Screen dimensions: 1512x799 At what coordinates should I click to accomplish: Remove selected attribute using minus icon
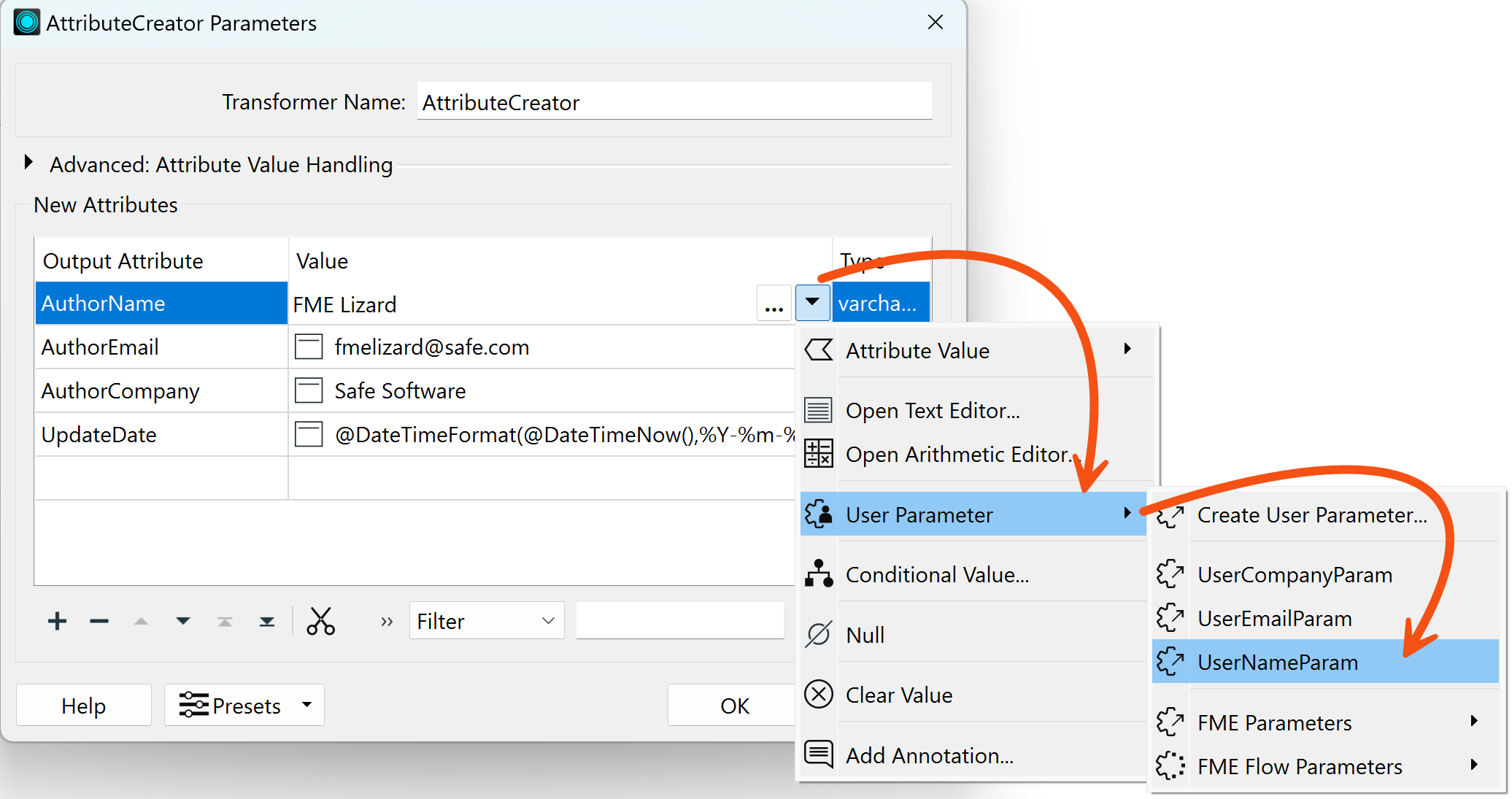pos(99,621)
